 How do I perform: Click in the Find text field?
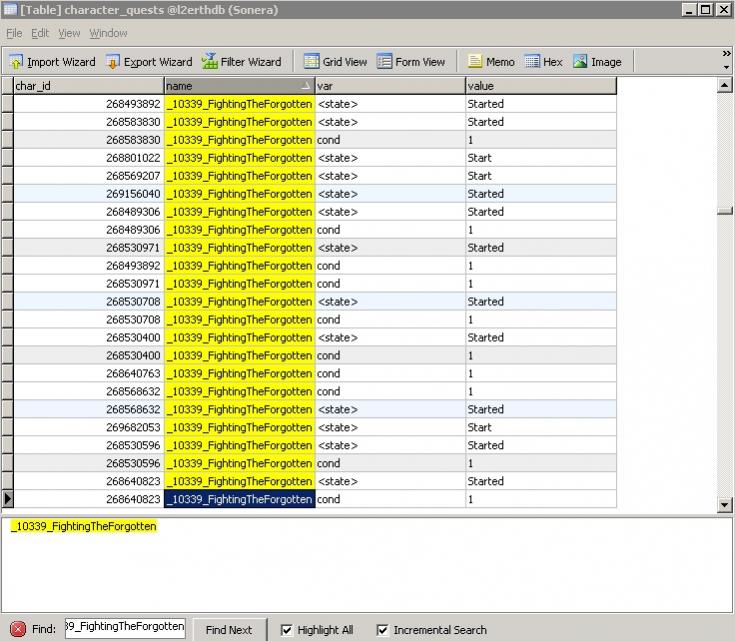pyautogui.click(x=125, y=628)
